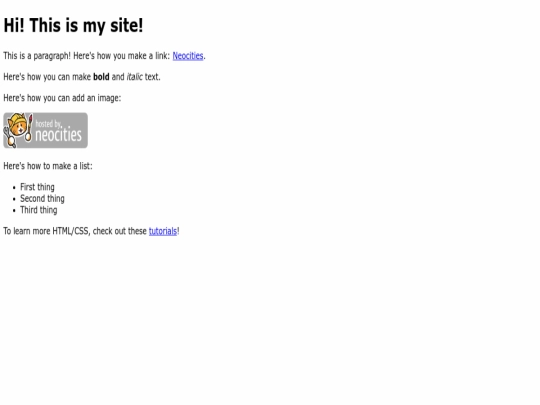Click the bullet beside 'Second thing'
Screen dimensions: 540x405
tap(14, 199)
